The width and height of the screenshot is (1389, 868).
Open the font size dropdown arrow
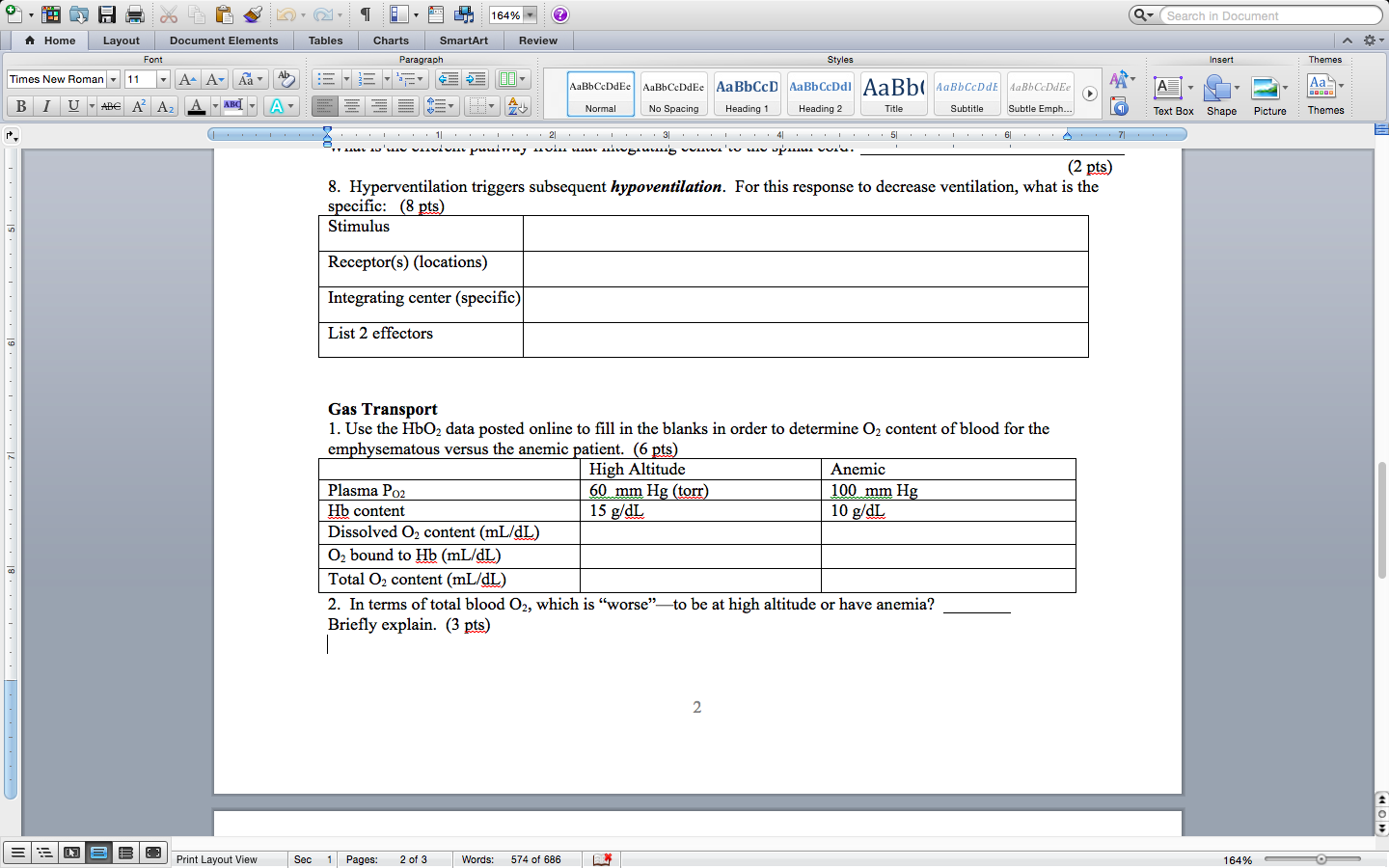pos(163,79)
